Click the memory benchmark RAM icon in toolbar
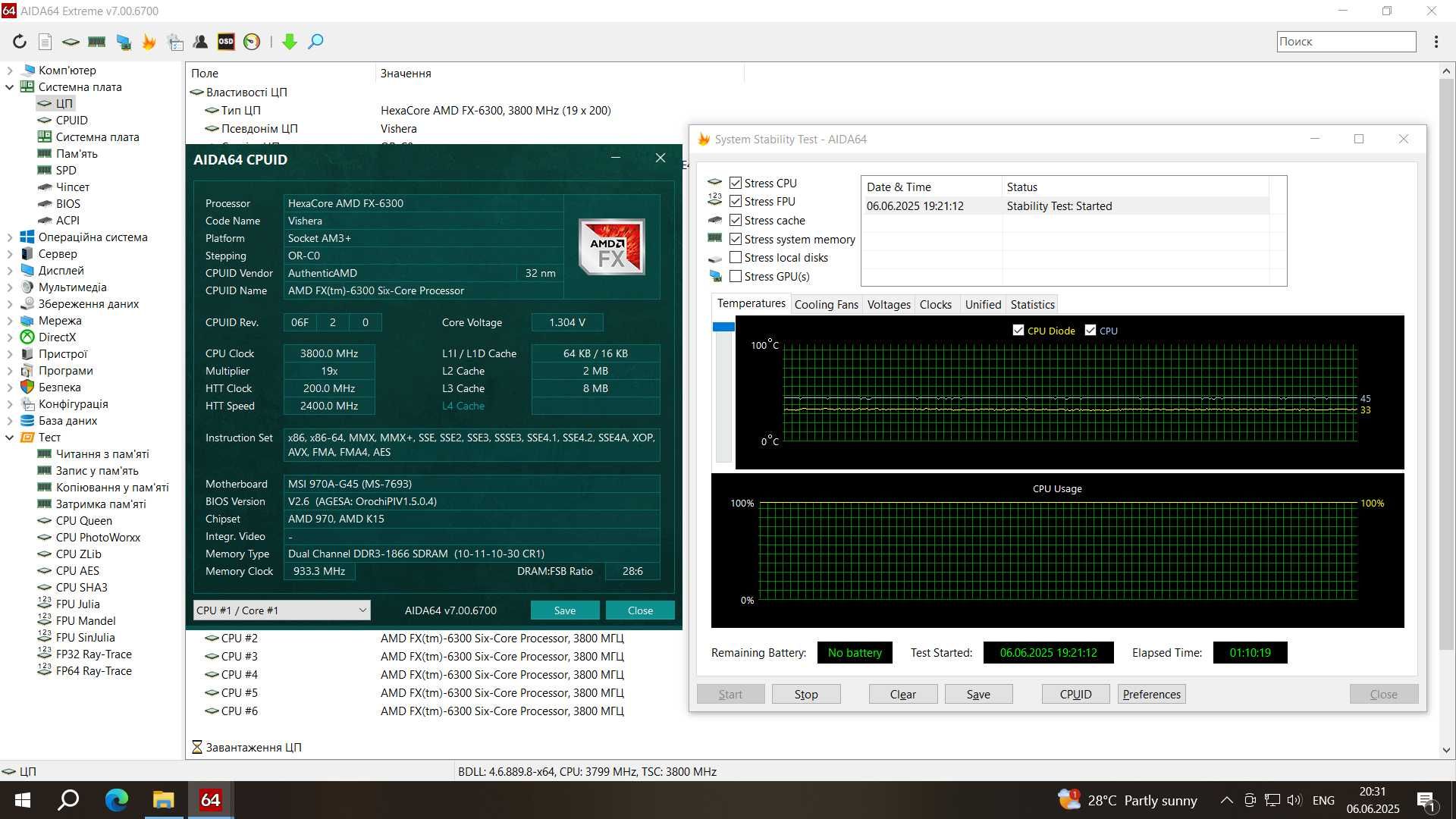Screen dimensions: 1456x819 point(96,42)
